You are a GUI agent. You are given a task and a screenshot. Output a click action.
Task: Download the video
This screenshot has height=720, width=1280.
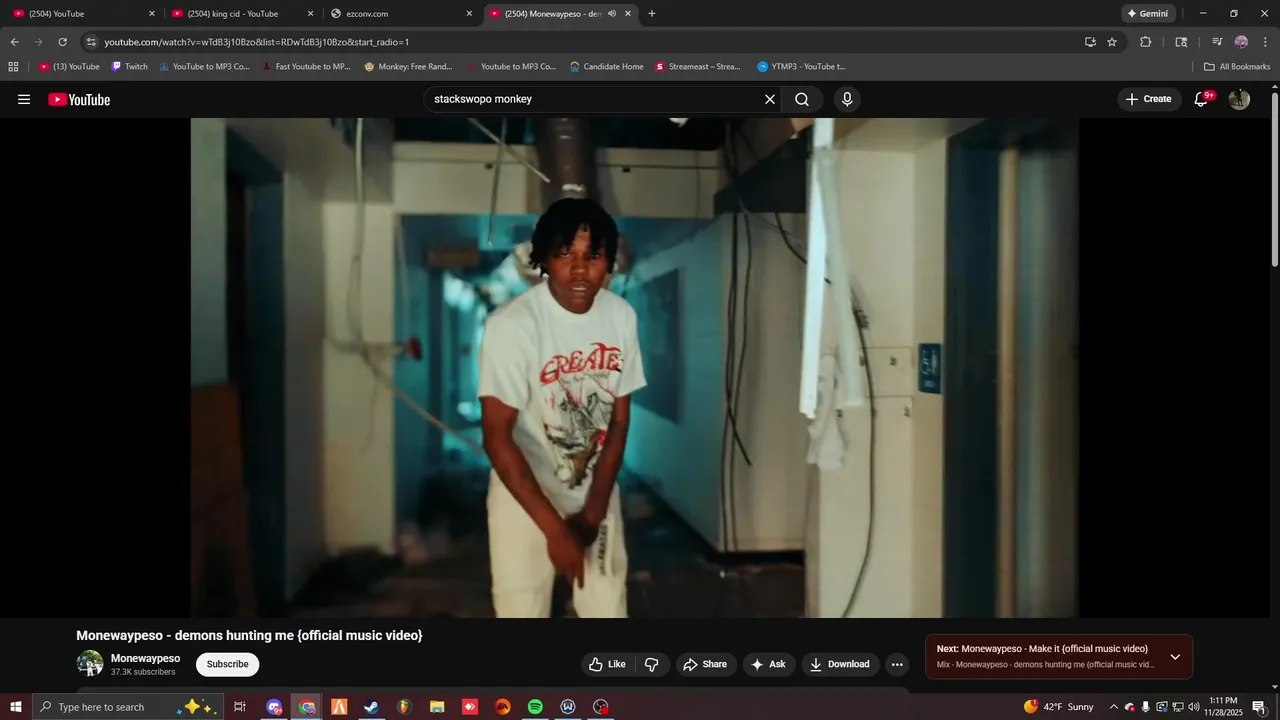pos(840,664)
